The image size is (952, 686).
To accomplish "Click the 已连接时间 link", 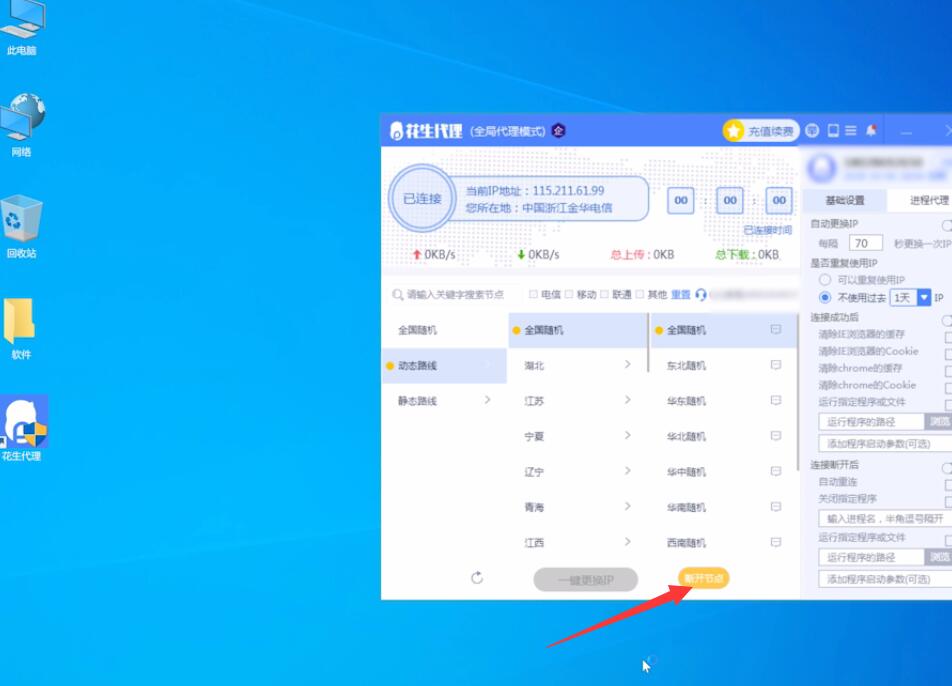I will pyautogui.click(x=767, y=230).
